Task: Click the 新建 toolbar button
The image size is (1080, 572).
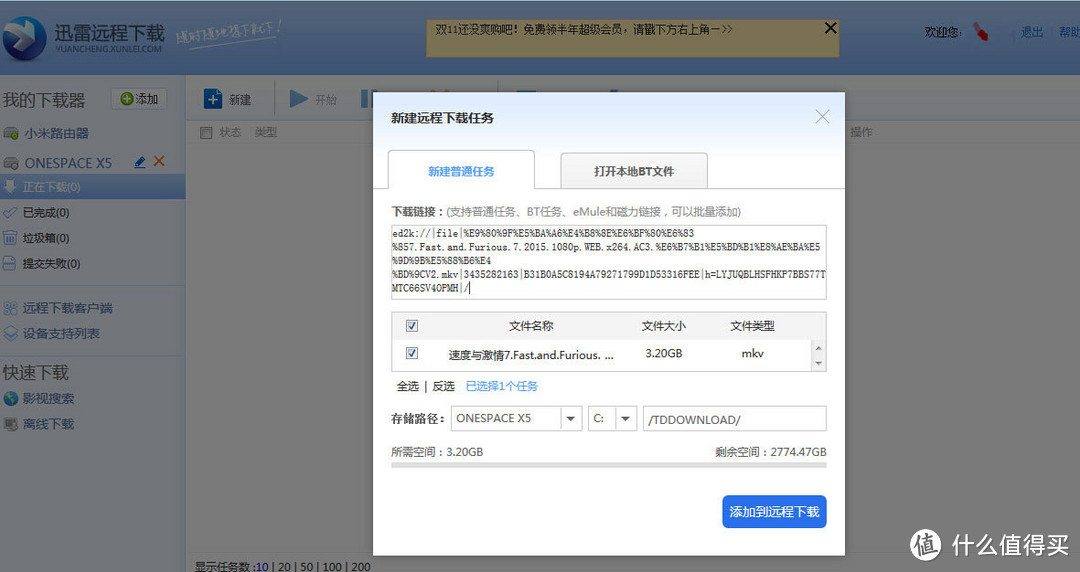Action: pyautogui.click(x=228, y=99)
